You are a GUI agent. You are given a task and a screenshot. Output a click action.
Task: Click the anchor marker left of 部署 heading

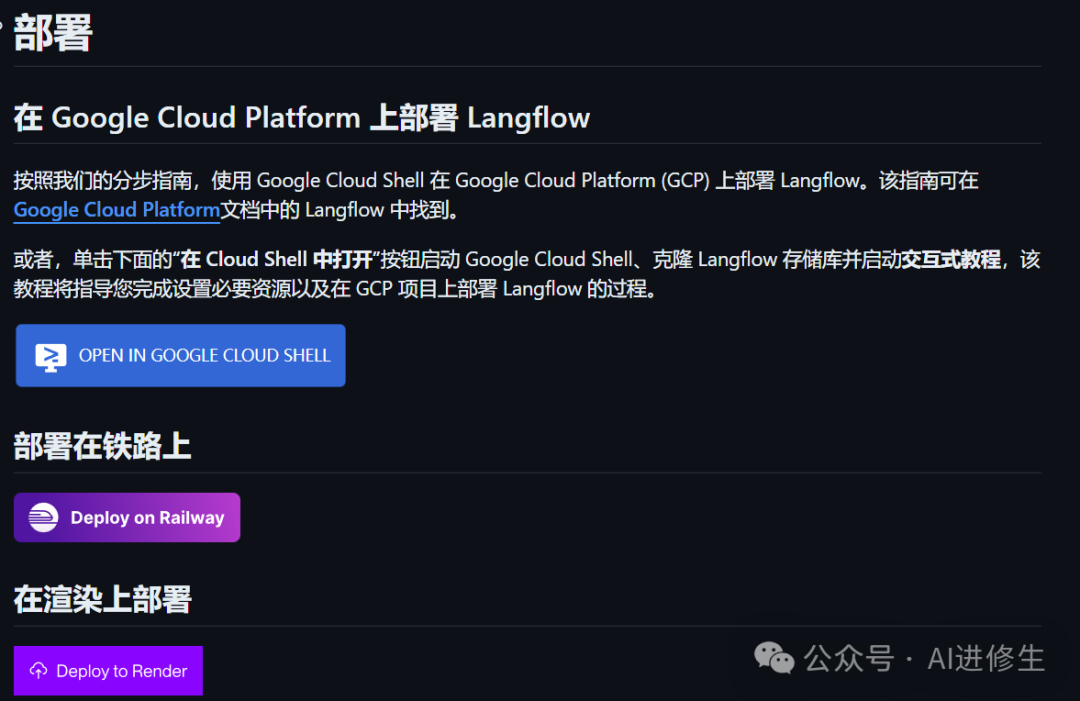[x=3, y=24]
